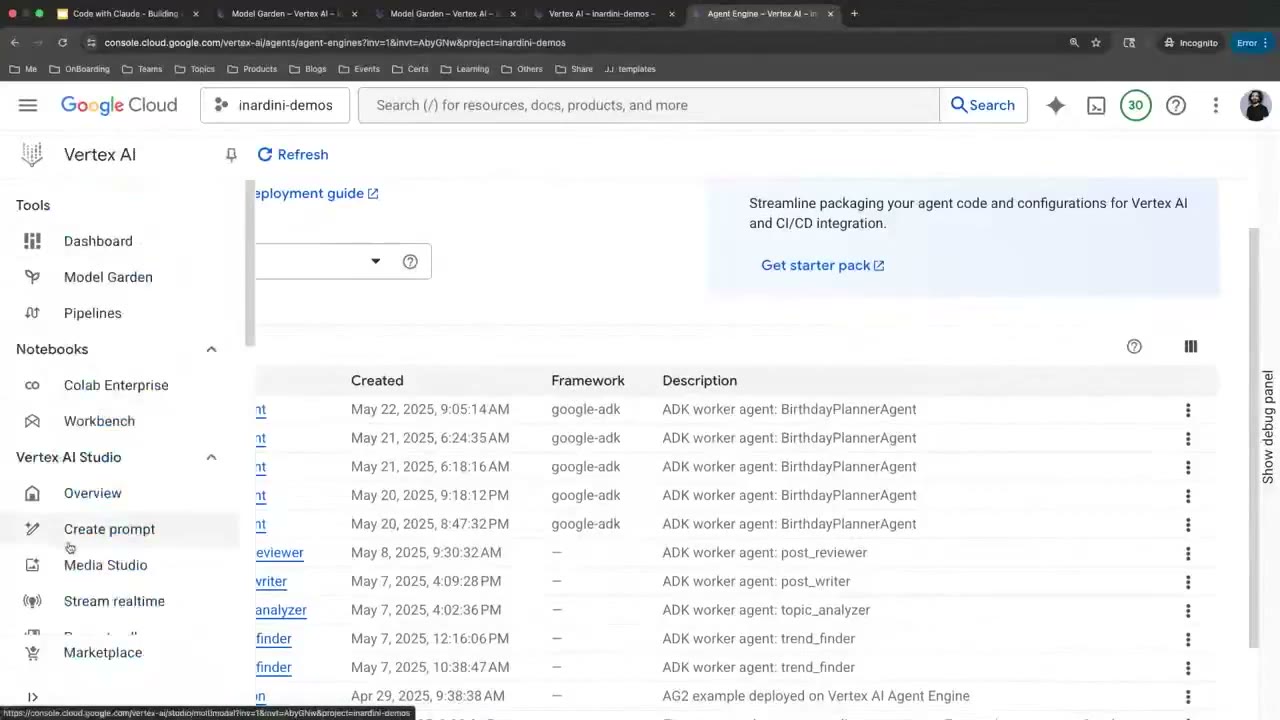Image resolution: width=1280 pixels, height=720 pixels.
Task: Open the notifications badge showing 30
Action: 1136,105
